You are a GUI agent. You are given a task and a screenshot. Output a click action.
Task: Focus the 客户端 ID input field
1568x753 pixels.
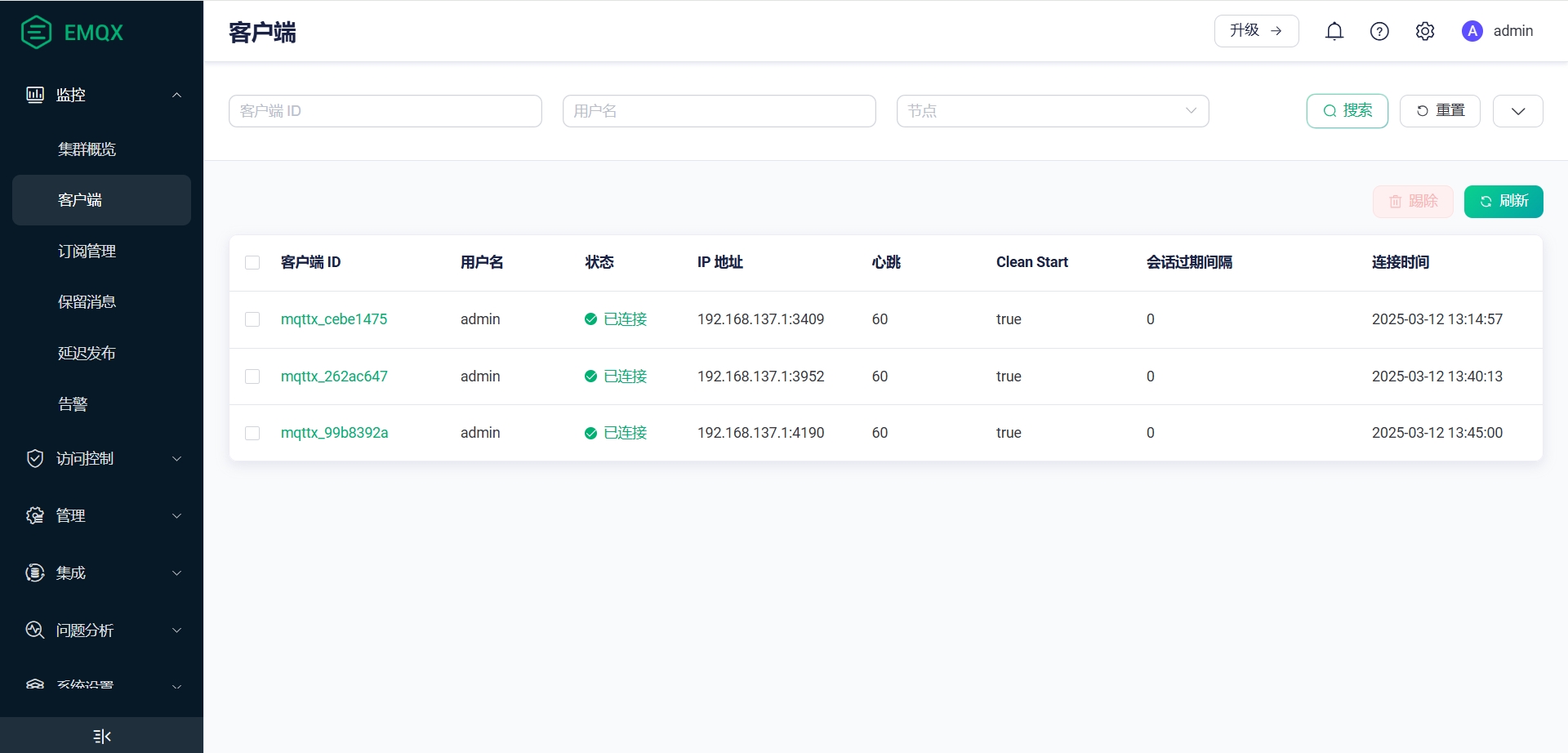[x=385, y=111]
